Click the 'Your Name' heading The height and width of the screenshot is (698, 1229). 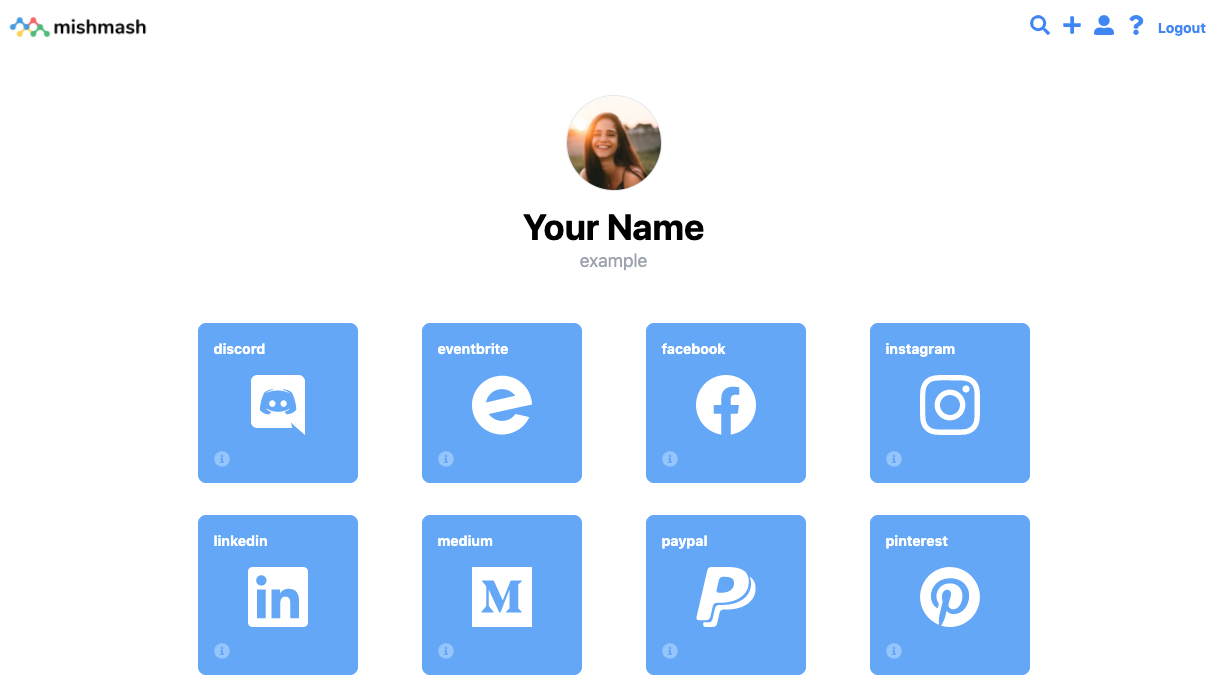coord(614,227)
